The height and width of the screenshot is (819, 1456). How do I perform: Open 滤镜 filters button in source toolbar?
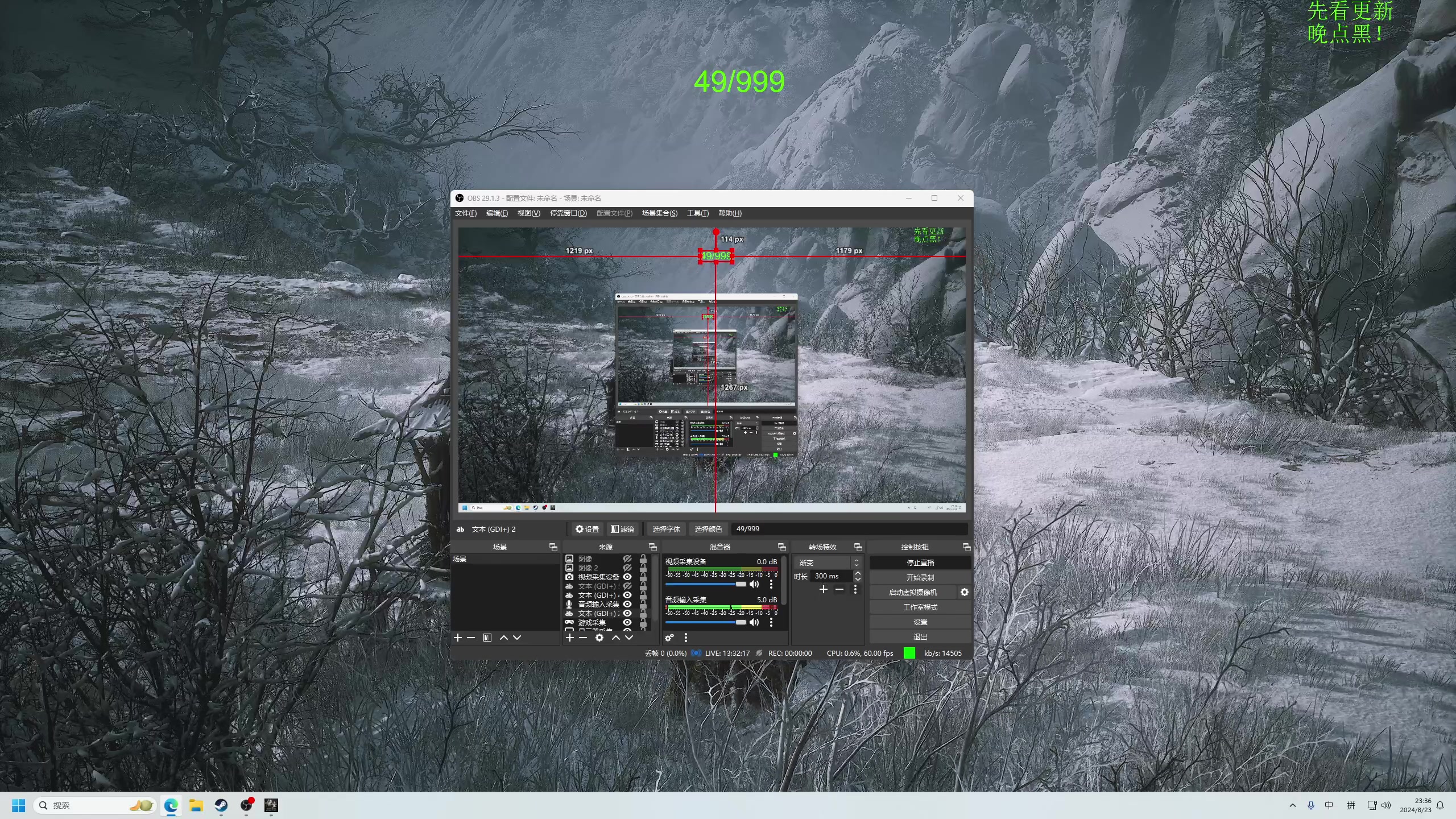pyautogui.click(x=623, y=529)
